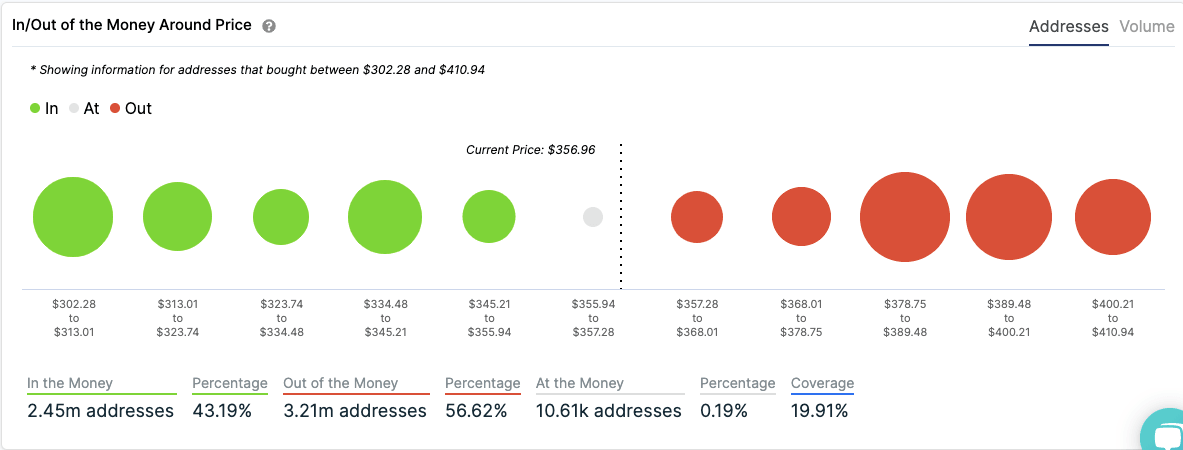Screen dimensions: 1183x450
Task: Click the largest red bubble $378.75 to $389.48
Action: pos(905,217)
